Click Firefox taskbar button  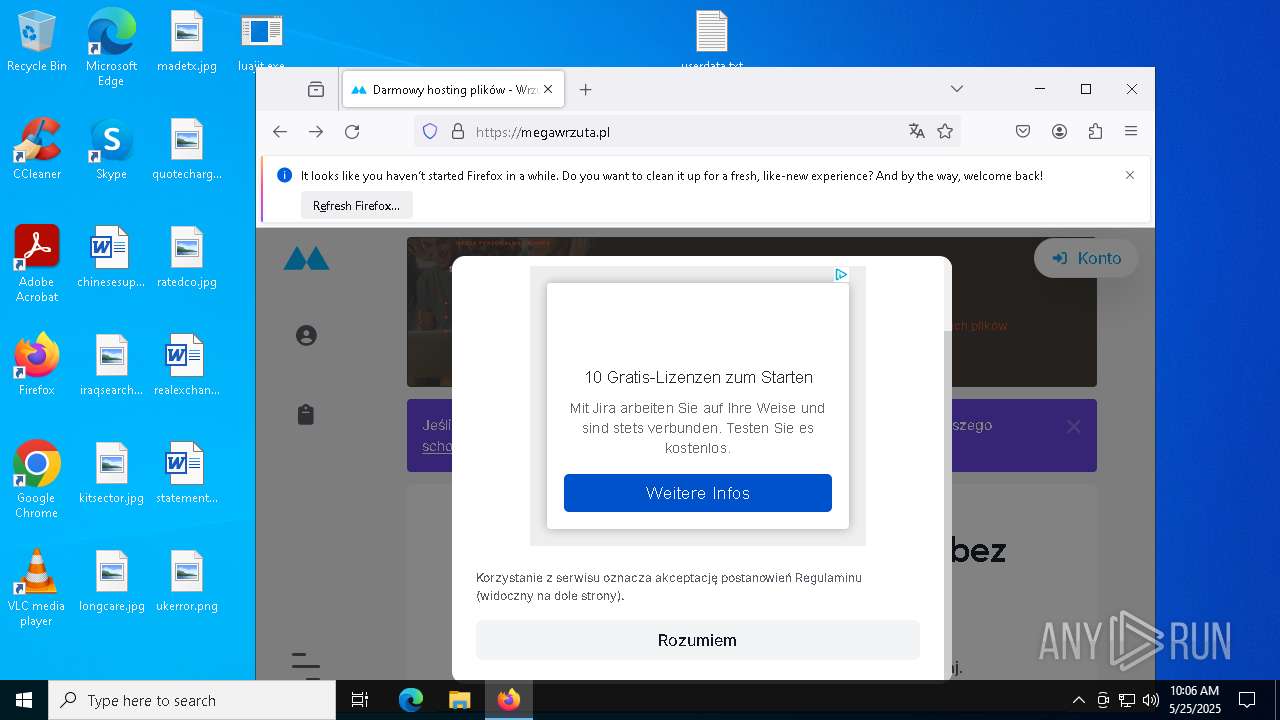click(x=509, y=700)
